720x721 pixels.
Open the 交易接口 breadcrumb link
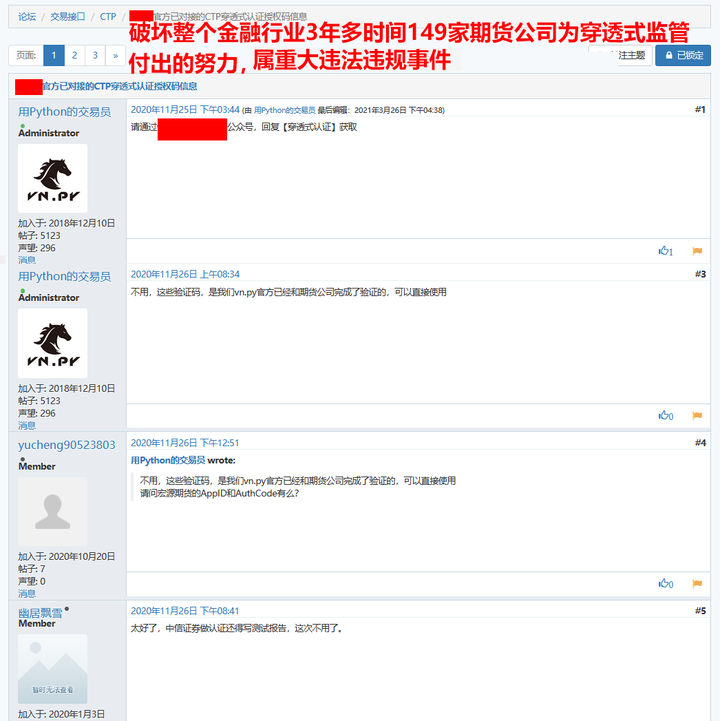click(x=68, y=17)
